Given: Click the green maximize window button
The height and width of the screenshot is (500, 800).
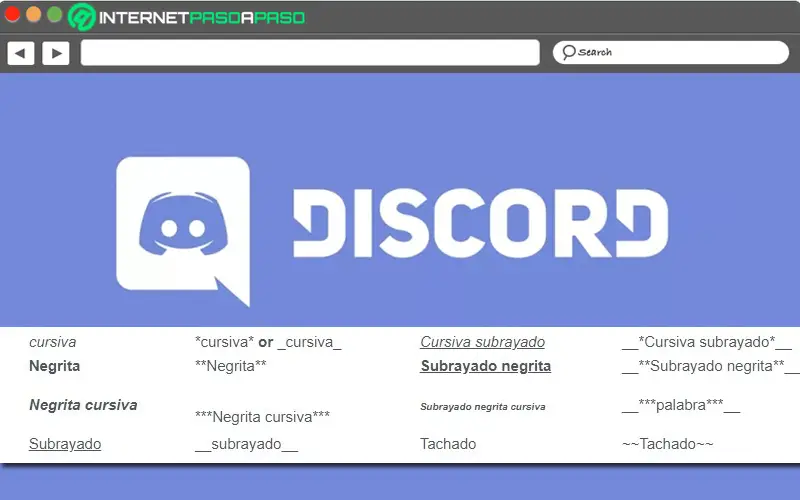Looking at the screenshot, I should click(55, 14).
